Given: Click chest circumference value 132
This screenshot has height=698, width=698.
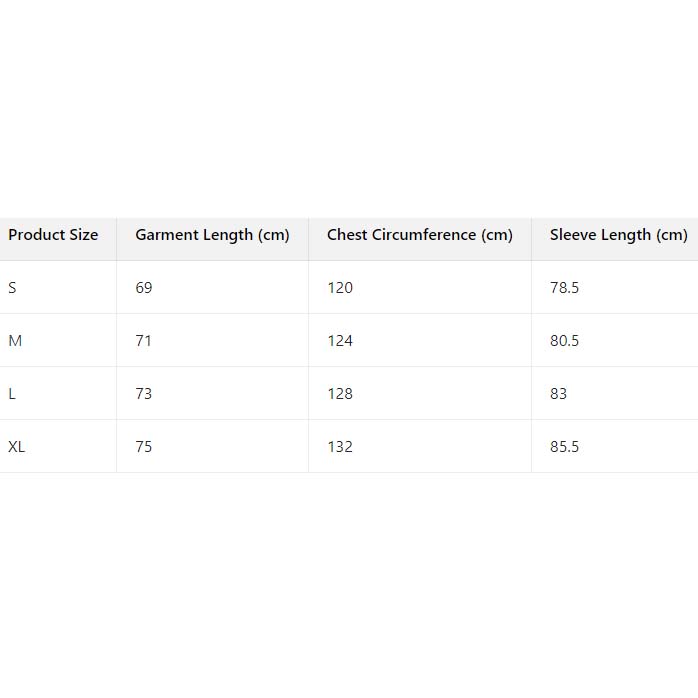Looking at the screenshot, I should pyautogui.click(x=340, y=447).
